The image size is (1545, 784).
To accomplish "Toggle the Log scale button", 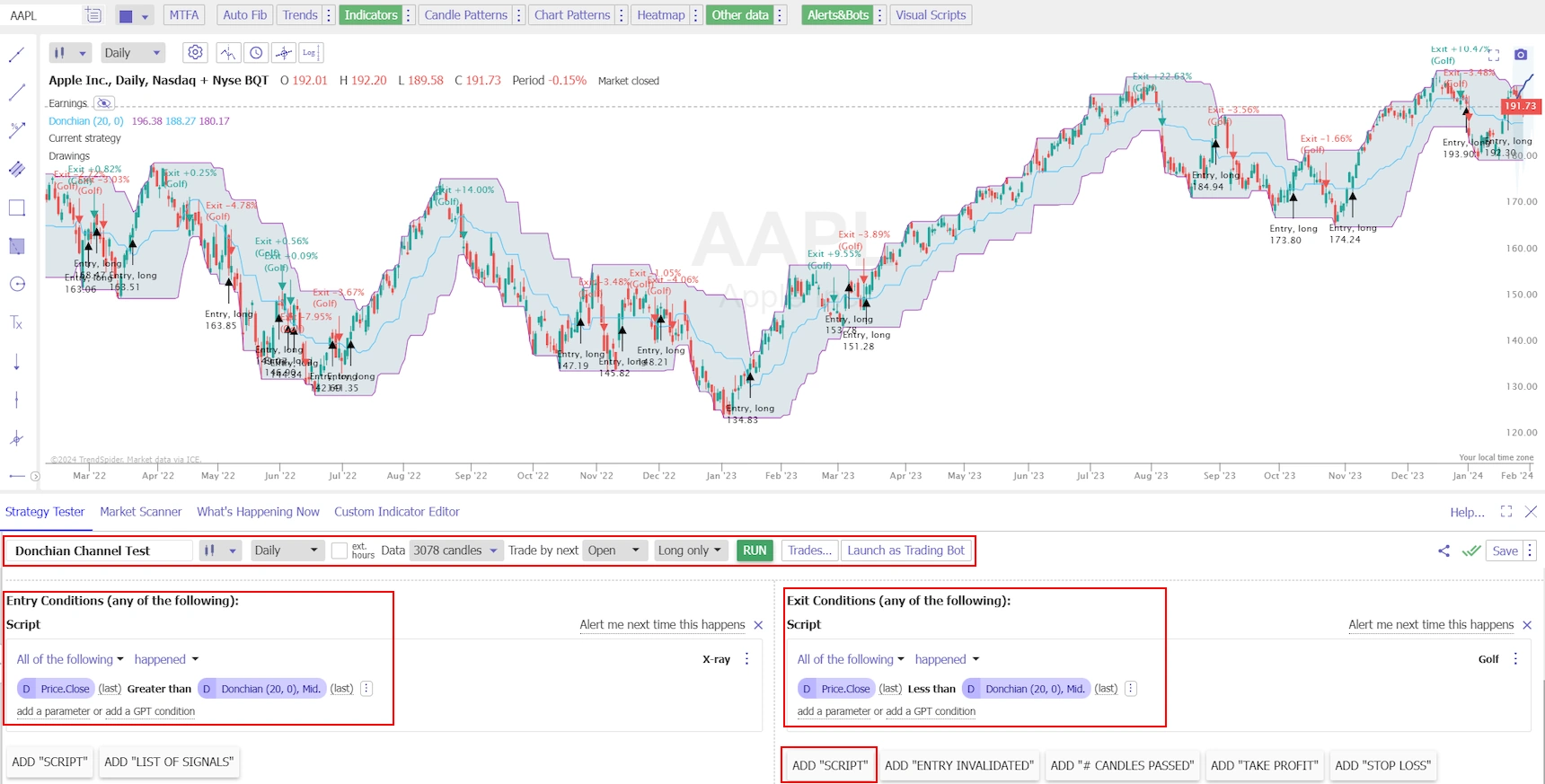I will click(311, 53).
